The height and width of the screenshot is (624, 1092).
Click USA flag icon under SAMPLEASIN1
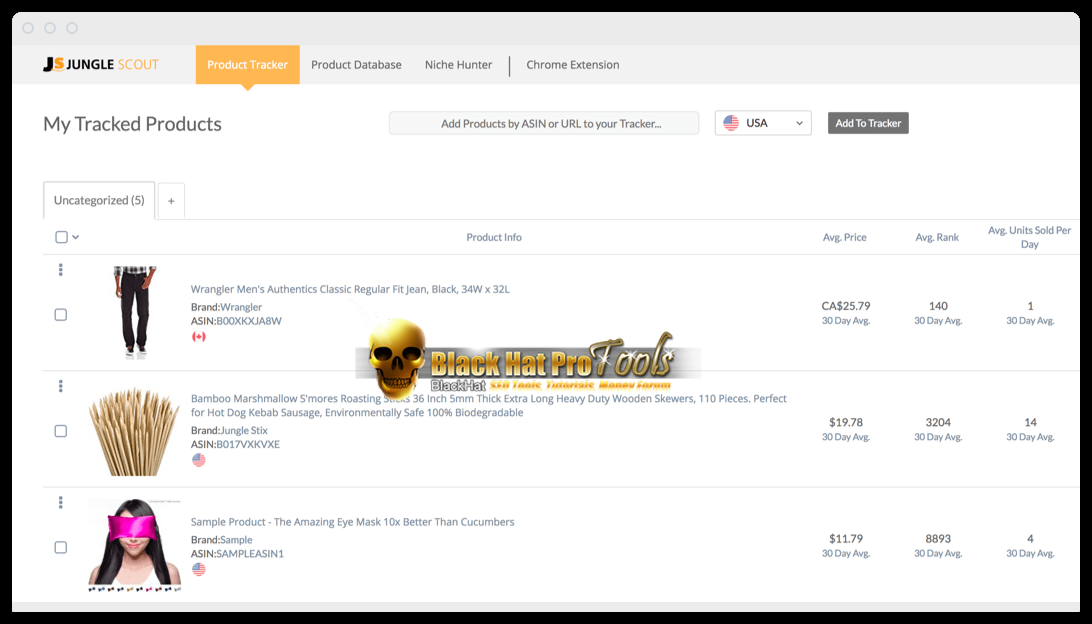coord(199,570)
